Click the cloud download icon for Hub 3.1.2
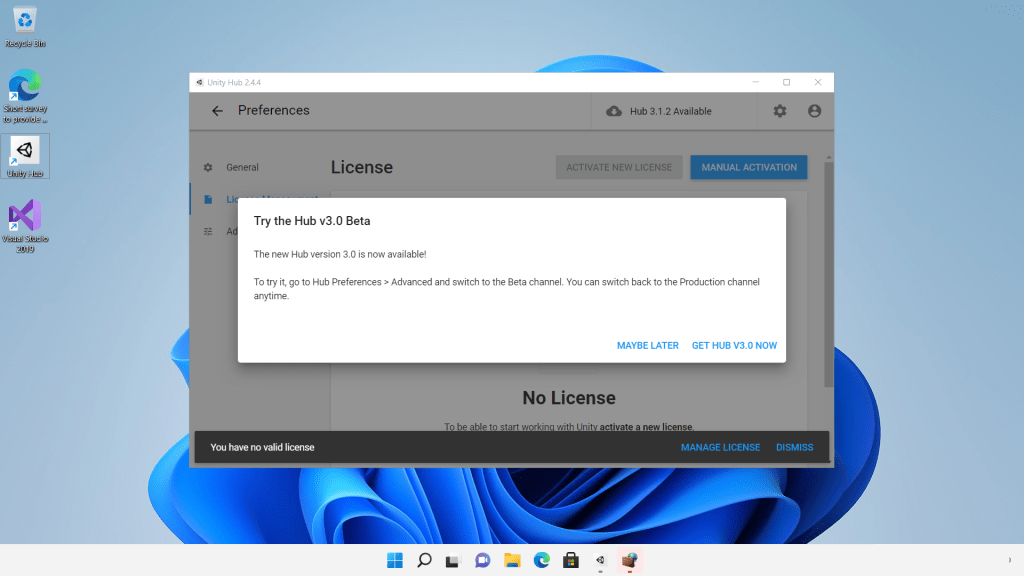 [x=614, y=111]
